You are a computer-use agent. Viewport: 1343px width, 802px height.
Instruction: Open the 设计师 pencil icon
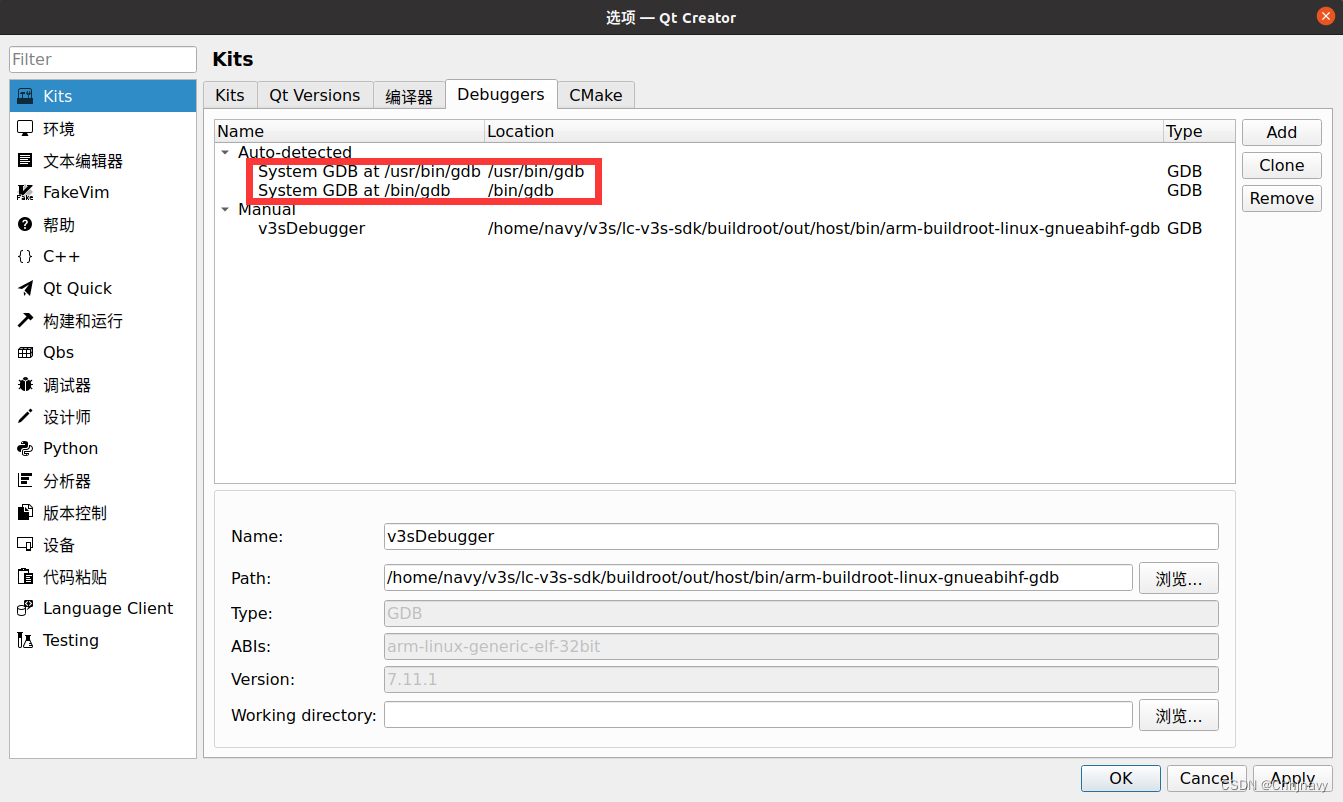click(x=26, y=416)
